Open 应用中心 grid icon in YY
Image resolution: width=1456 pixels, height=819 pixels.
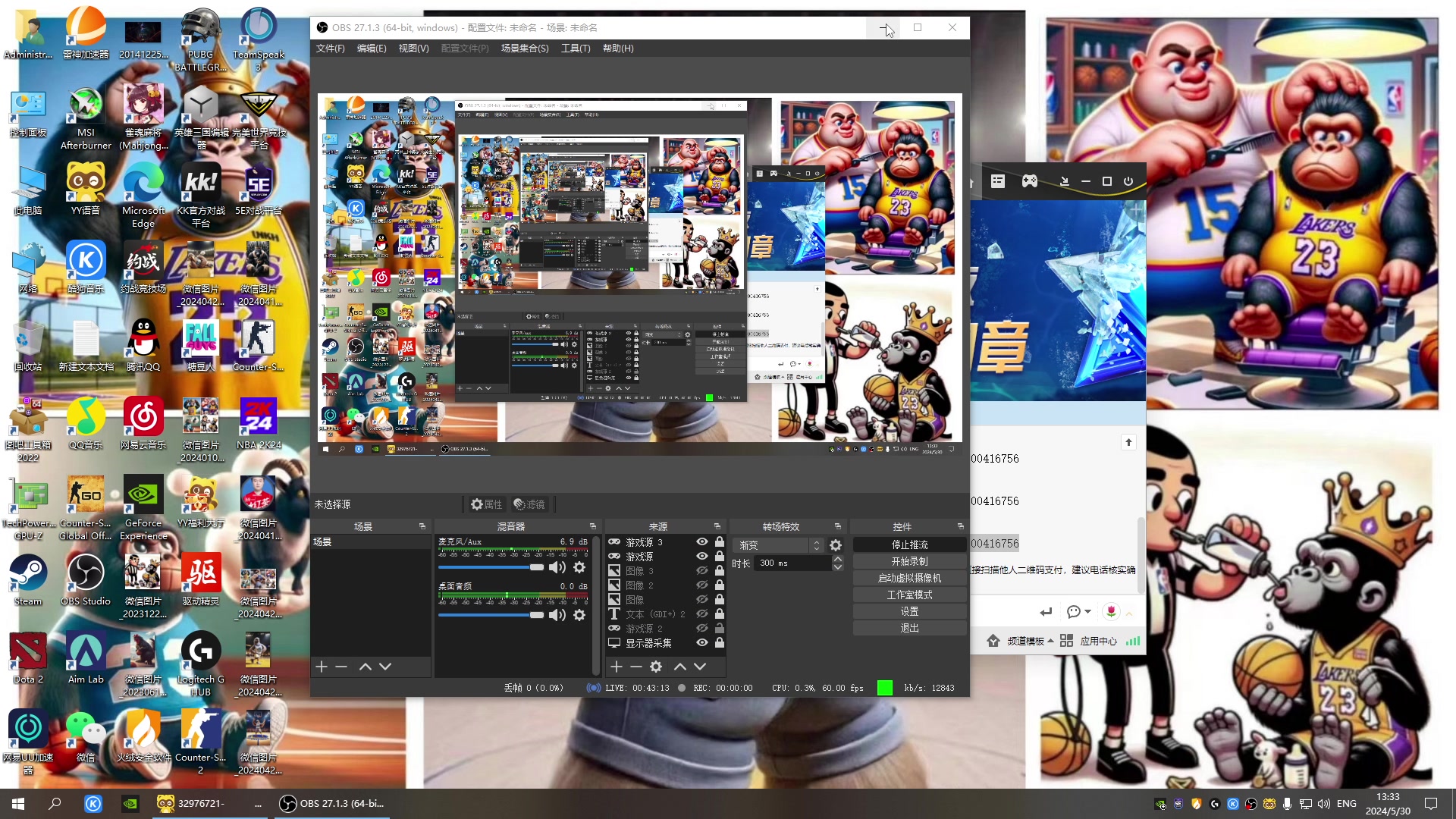[x=1066, y=641]
